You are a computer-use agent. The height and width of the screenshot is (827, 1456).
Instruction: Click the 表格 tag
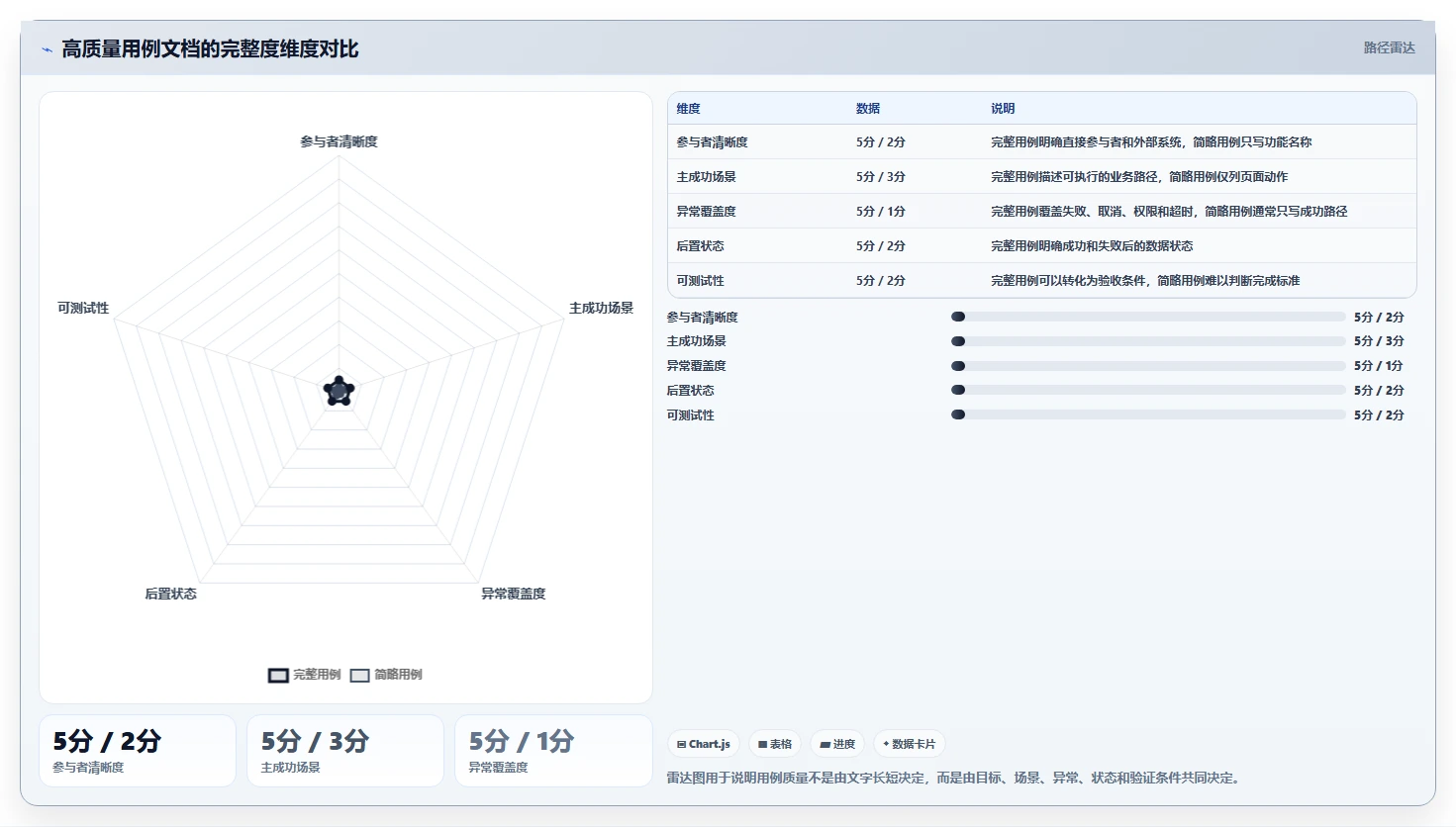tap(775, 744)
